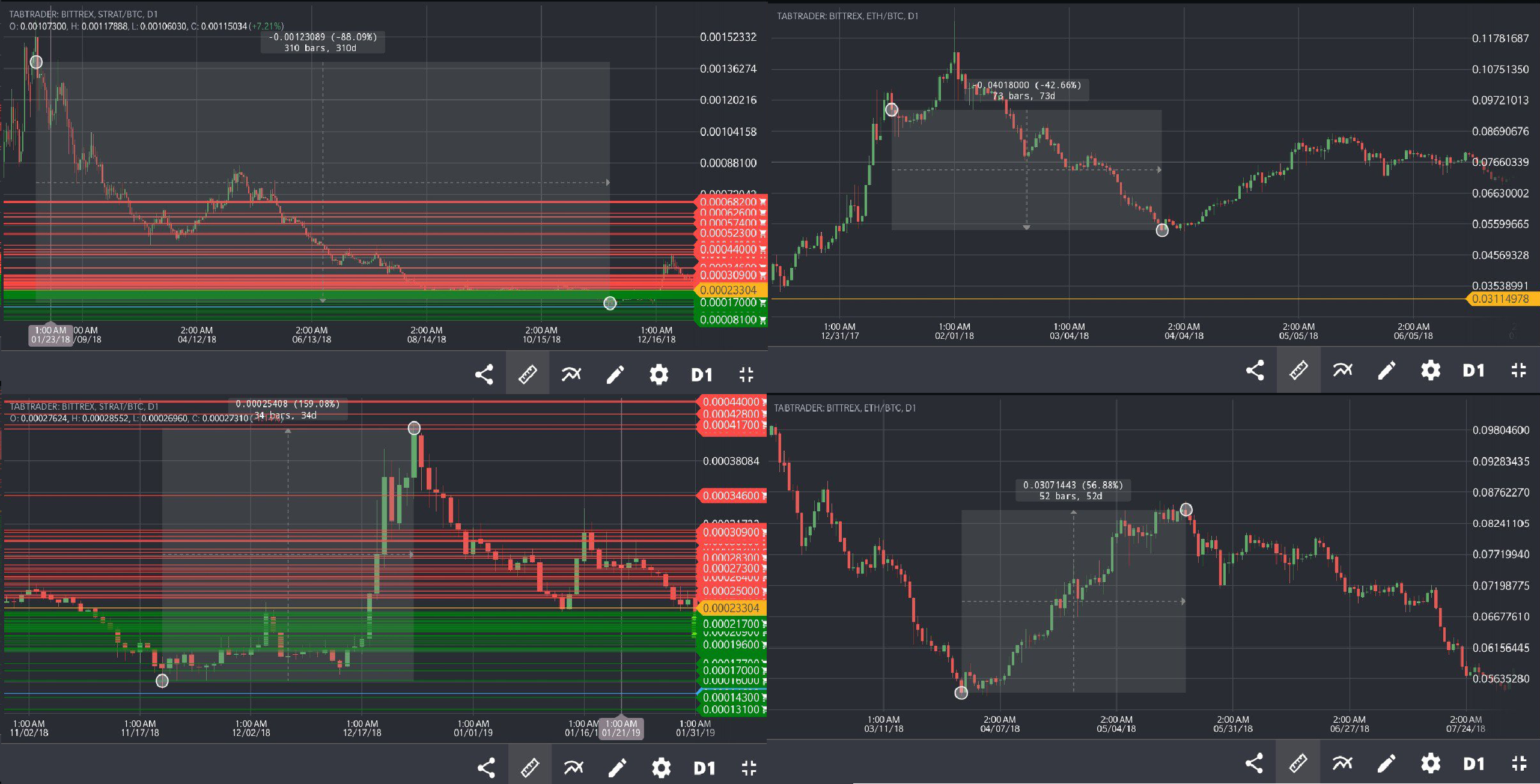
Task: Open settings gear under the 310-bar STRAT/BTC chart
Action: tap(659, 374)
